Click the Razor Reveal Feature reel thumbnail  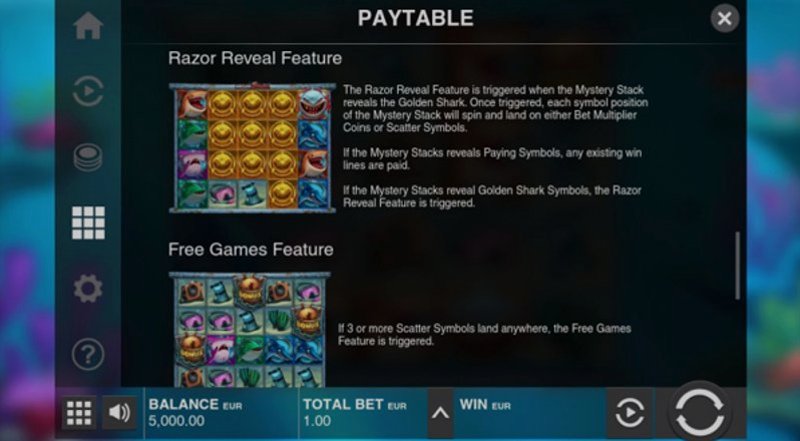click(x=253, y=148)
